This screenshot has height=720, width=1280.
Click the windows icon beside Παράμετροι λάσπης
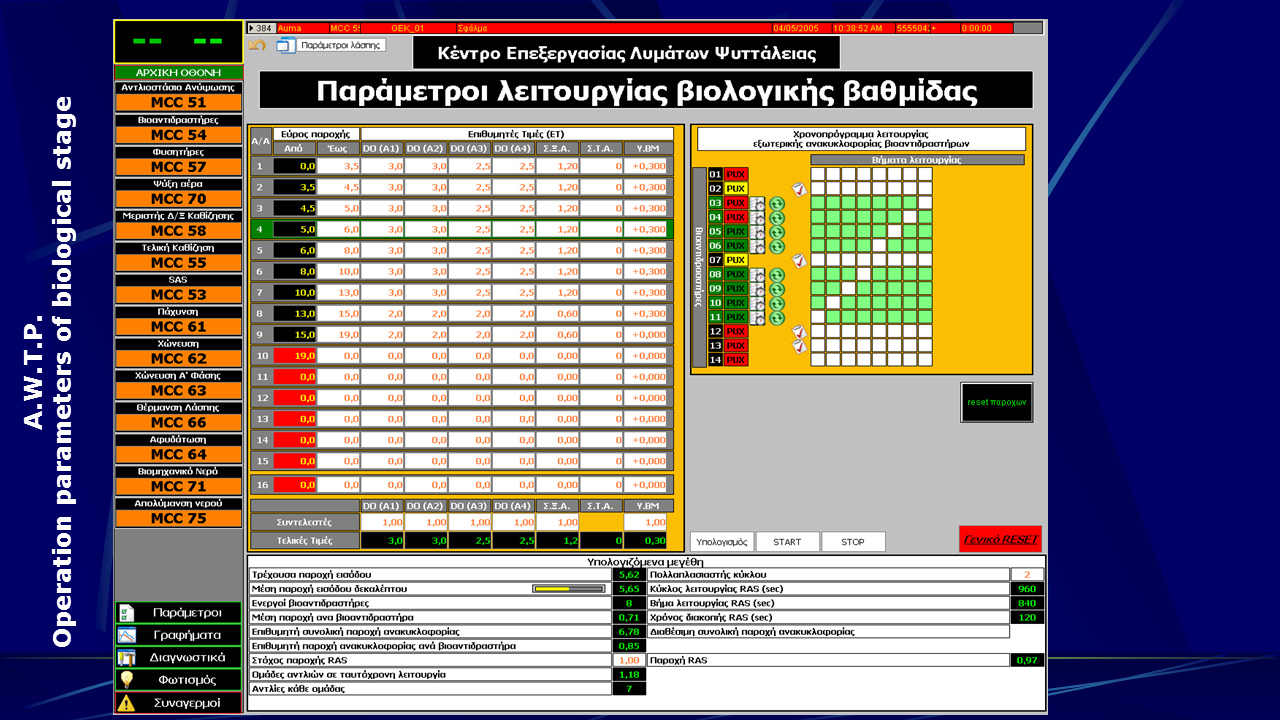coord(286,46)
